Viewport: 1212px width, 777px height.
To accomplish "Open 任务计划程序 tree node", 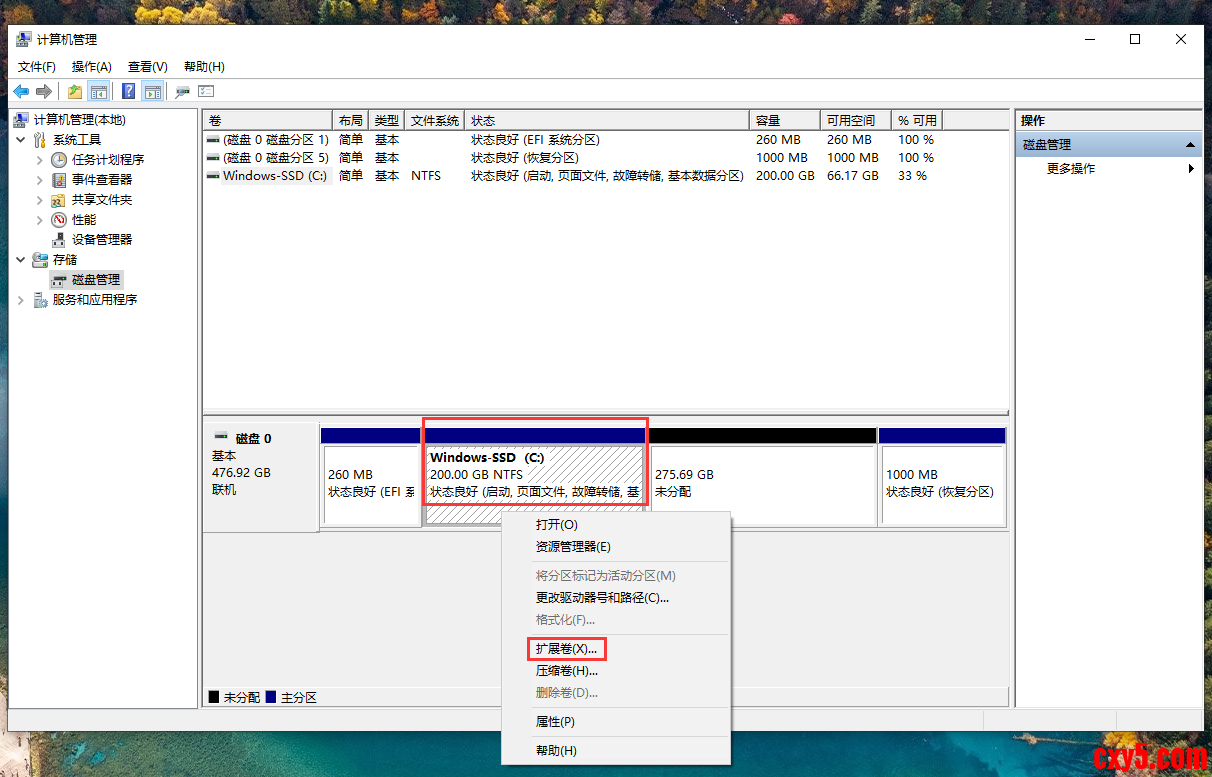I will [107, 160].
